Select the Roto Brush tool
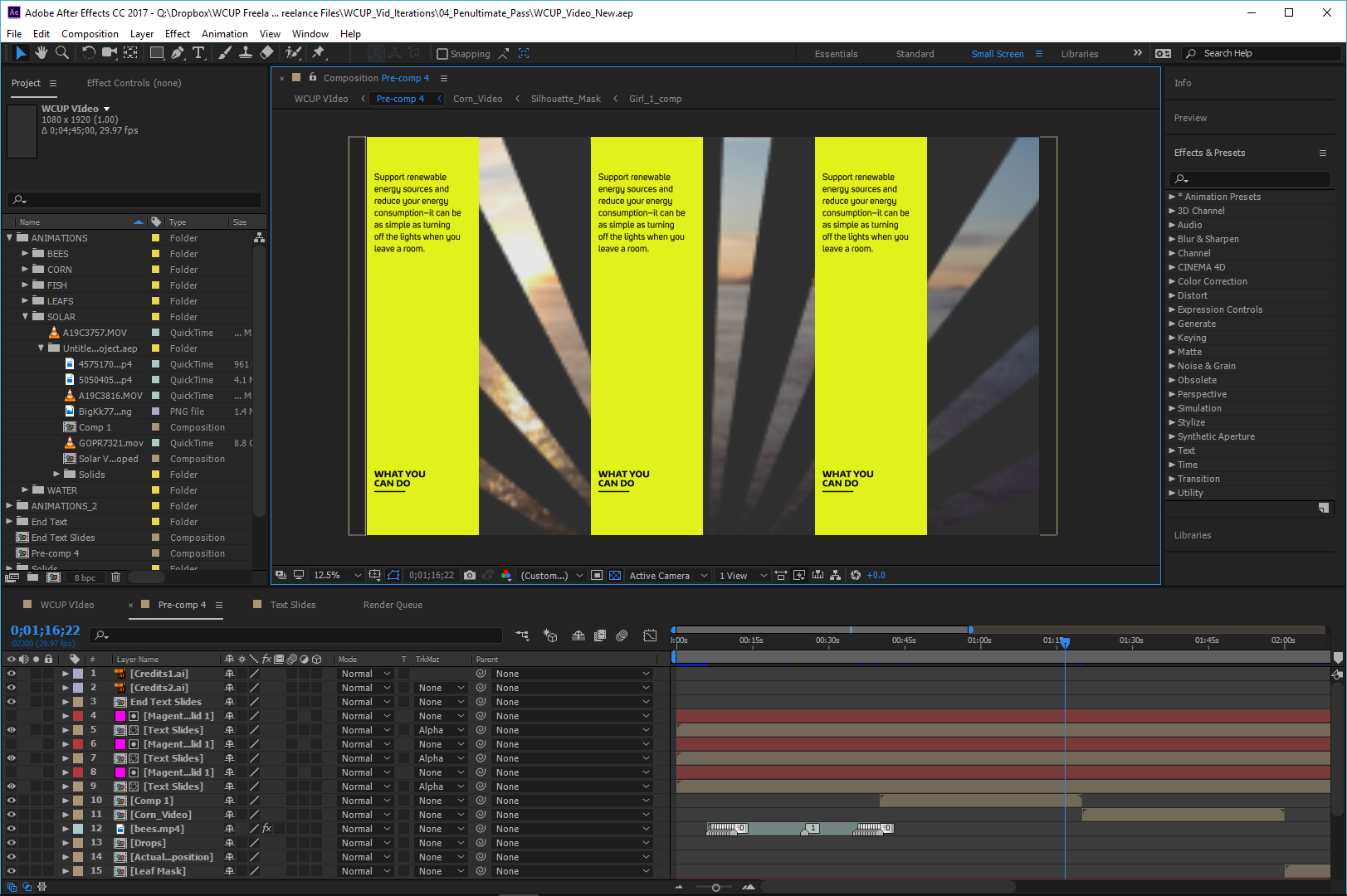Screen dimensions: 1347x896 pyautogui.click(x=293, y=53)
